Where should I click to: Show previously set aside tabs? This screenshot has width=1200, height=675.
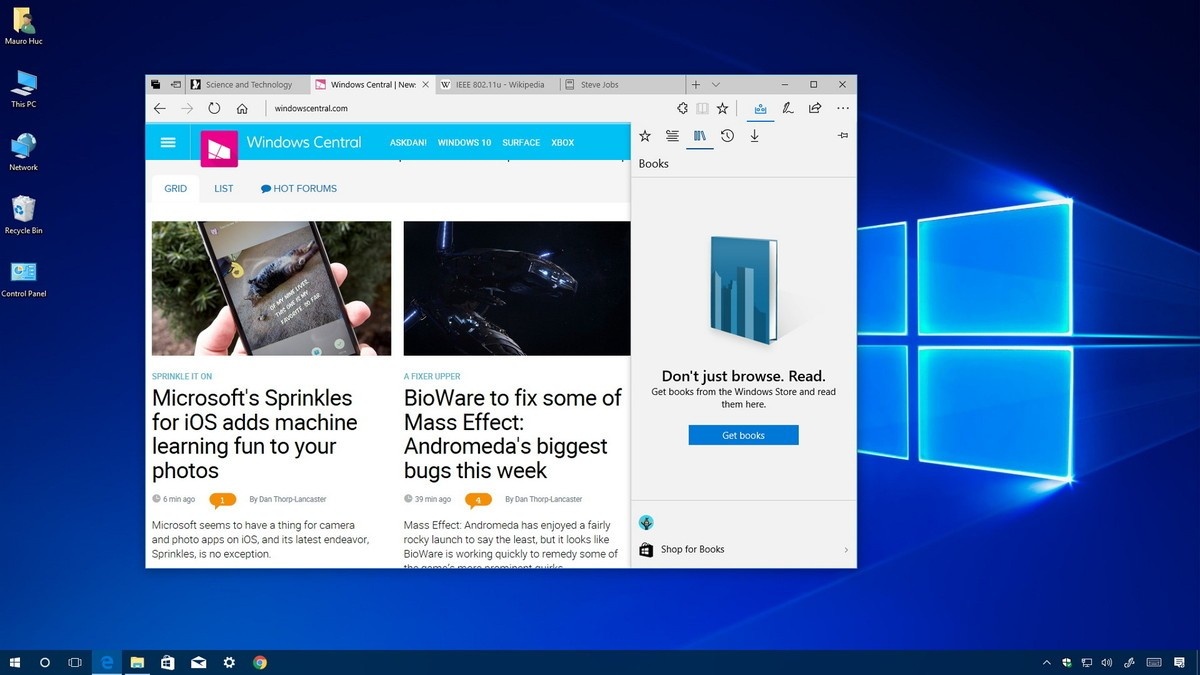point(176,84)
